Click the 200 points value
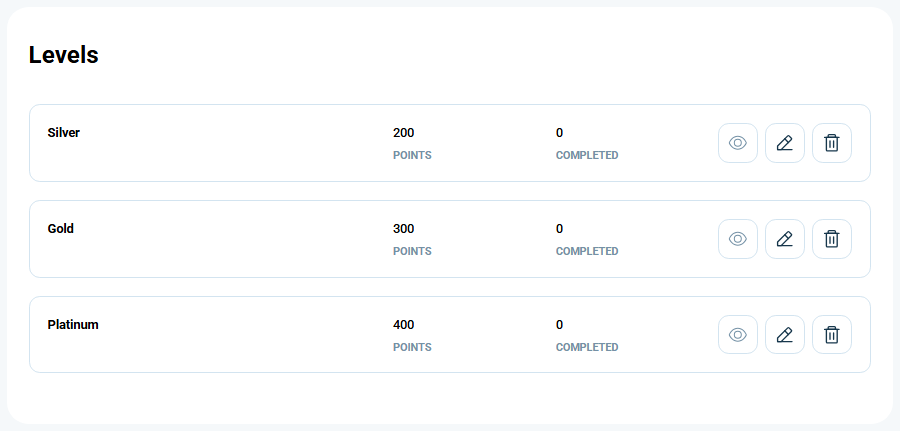 (x=404, y=133)
